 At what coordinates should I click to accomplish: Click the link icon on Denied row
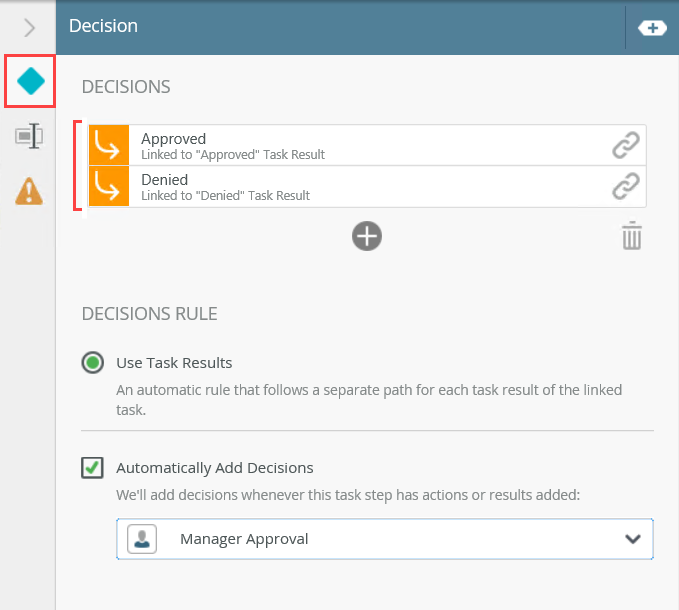[626, 186]
